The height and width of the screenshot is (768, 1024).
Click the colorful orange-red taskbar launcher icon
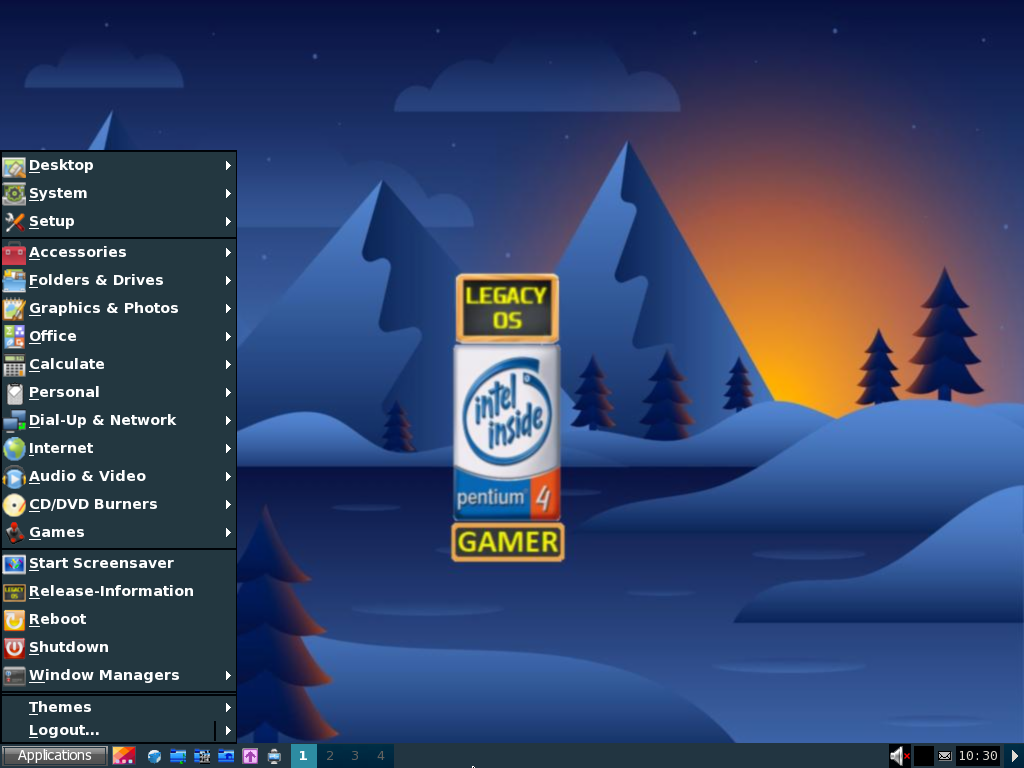pos(124,756)
